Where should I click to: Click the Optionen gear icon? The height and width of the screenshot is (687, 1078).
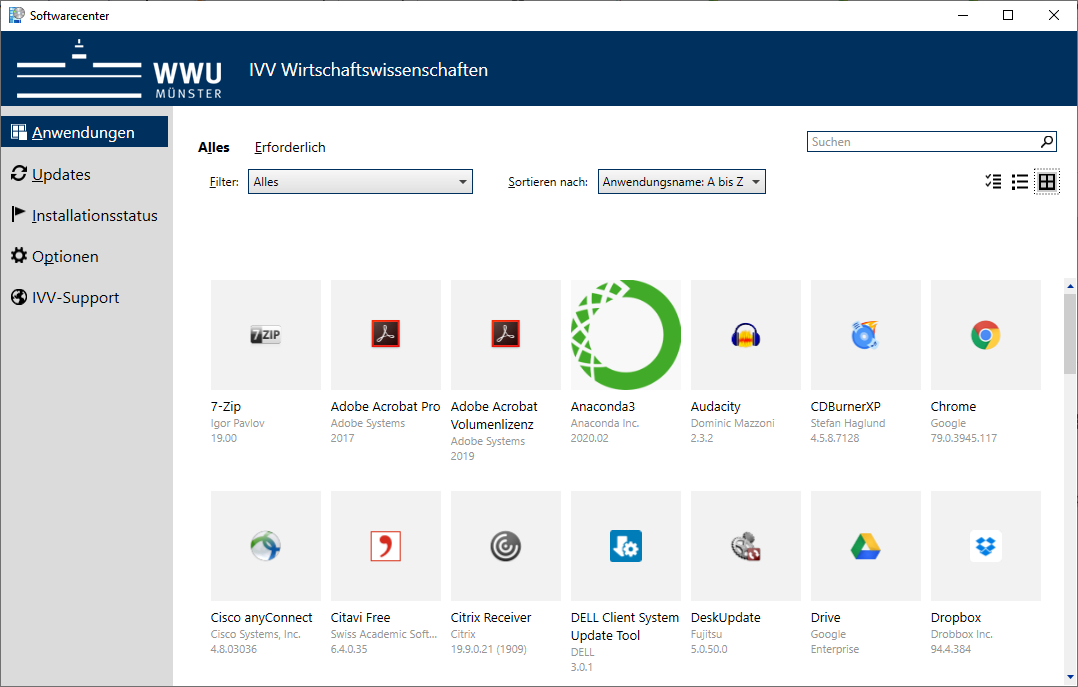19,256
